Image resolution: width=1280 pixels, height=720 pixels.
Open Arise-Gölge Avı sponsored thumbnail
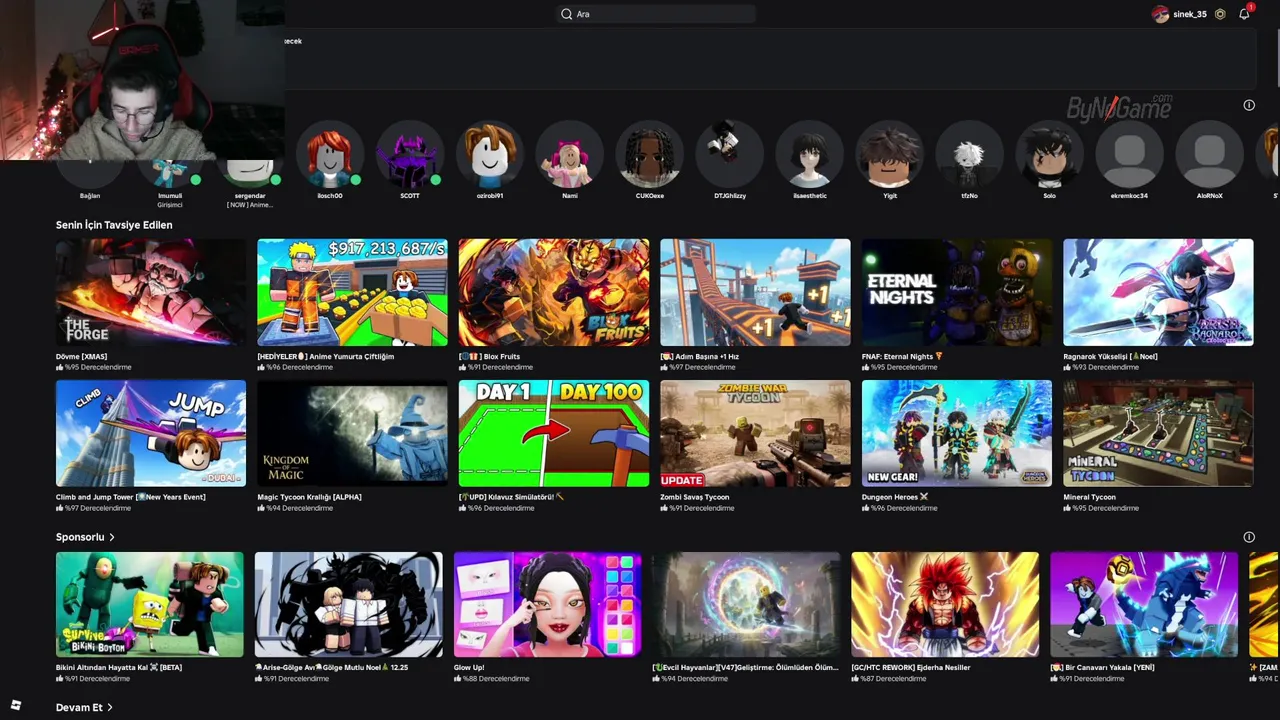(x=349, y=604)
